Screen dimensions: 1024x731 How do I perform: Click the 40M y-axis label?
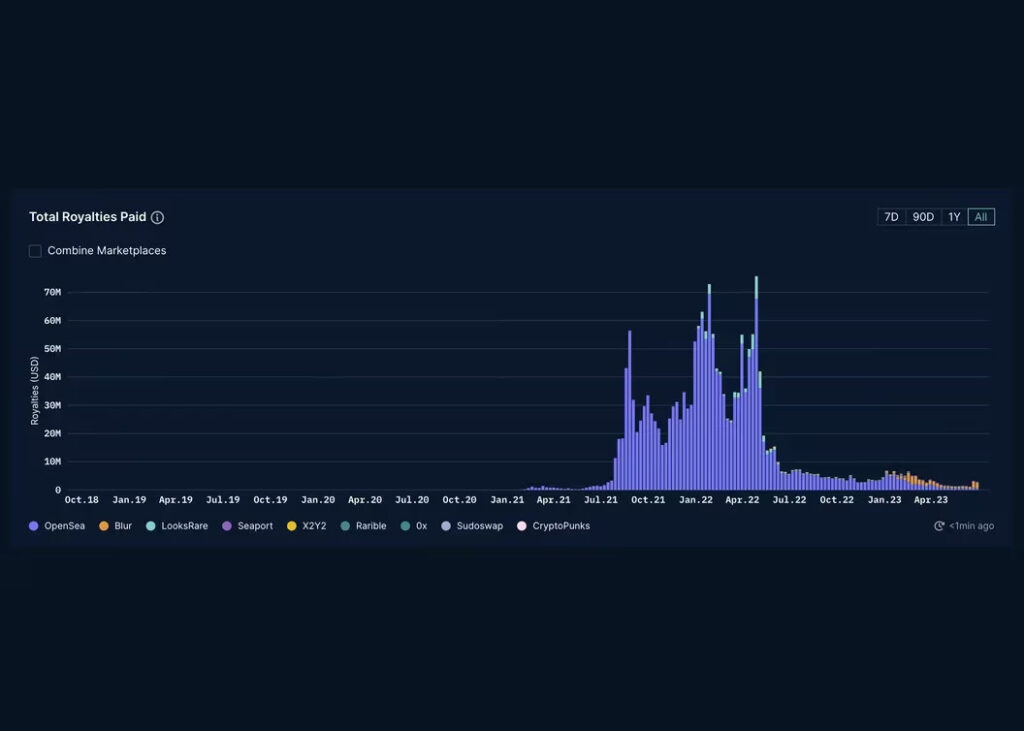52,377
